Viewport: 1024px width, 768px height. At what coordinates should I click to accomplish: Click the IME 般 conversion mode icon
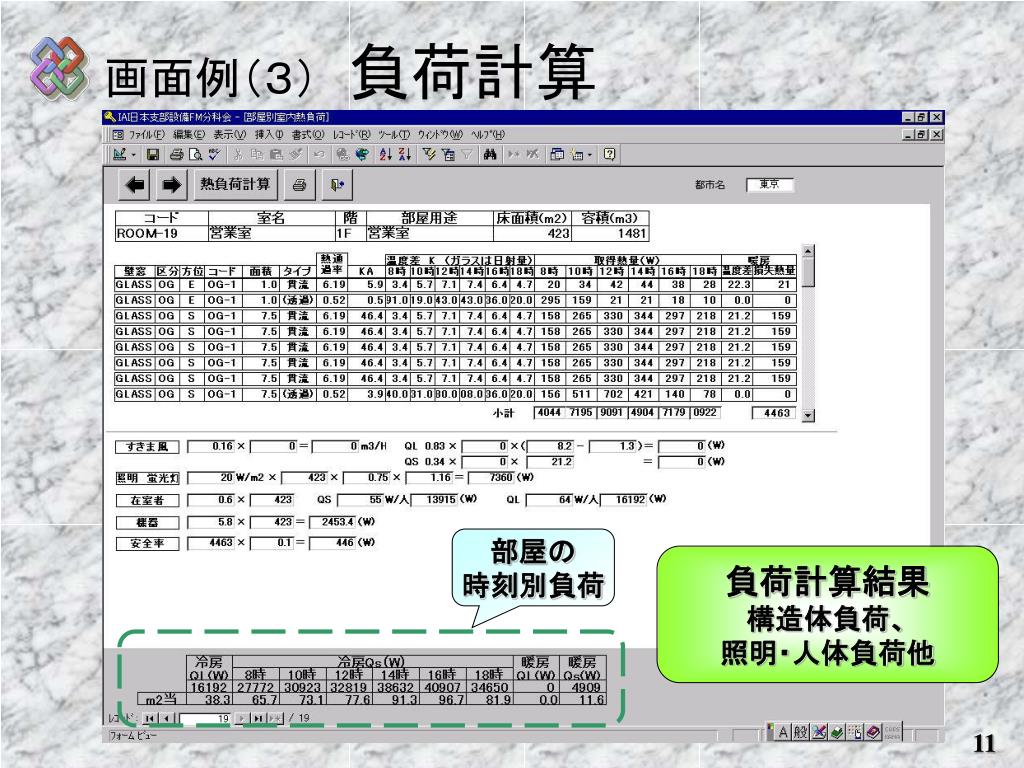(801, 732)
